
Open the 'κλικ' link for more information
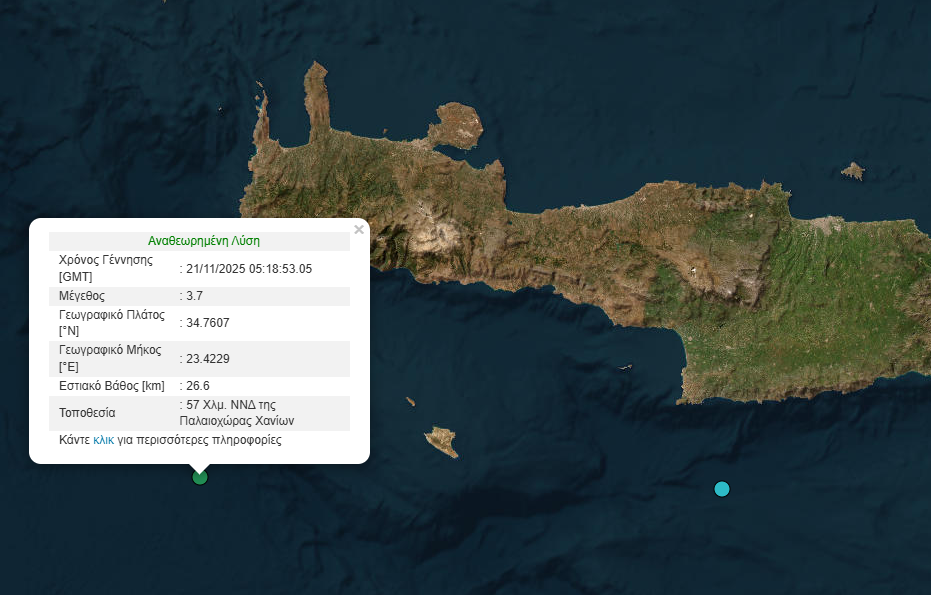point(103,440)
